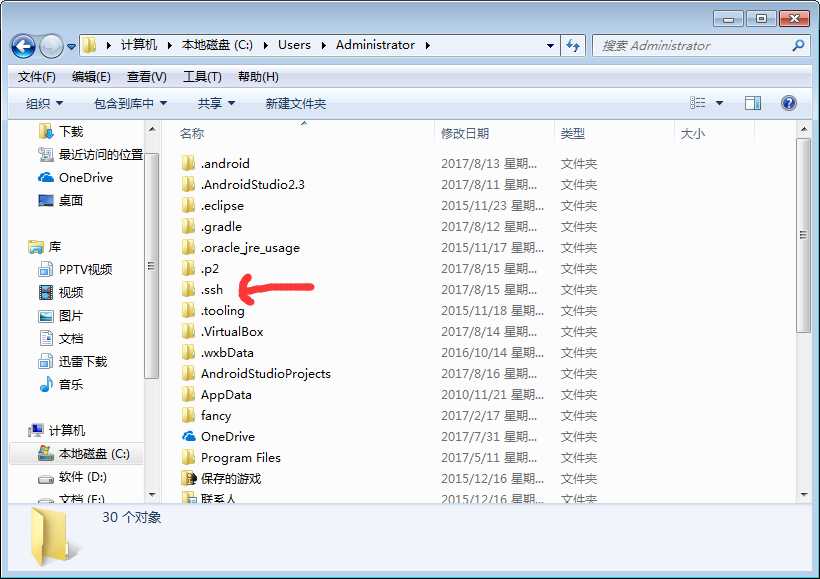Viewport: 820px width, 579px height.
Task: Click the Back navigation arrow button
Action: coord(24,47)
